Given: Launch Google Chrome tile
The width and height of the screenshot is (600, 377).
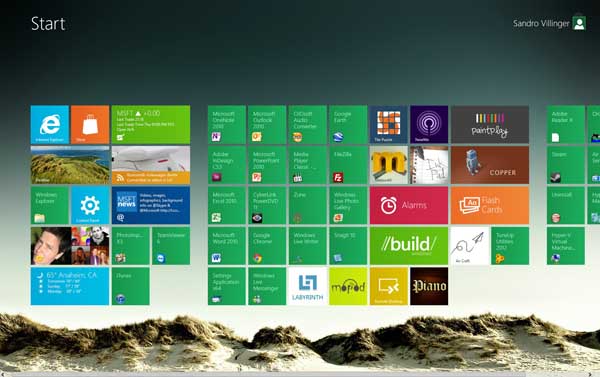Looking at the screenshot, I should click(267, 246).
